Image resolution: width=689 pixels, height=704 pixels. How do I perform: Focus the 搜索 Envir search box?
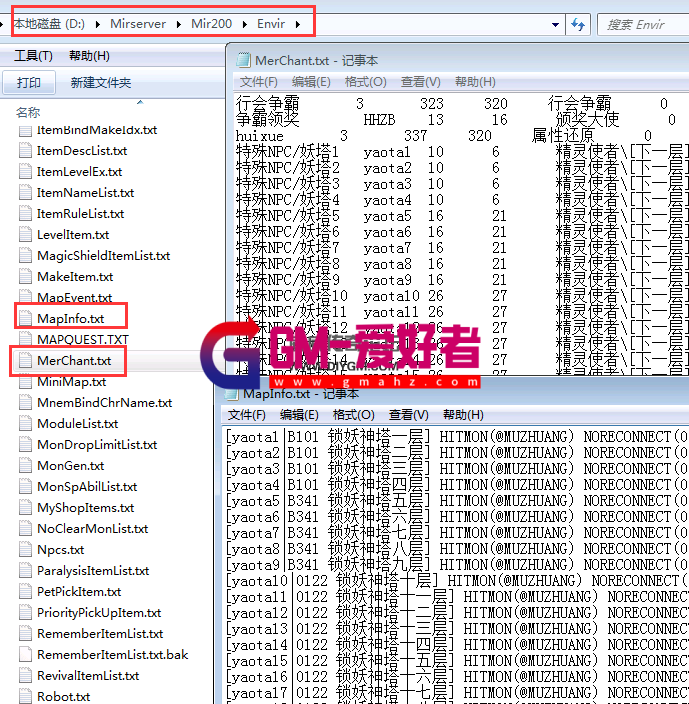click(x=643, y=25)
